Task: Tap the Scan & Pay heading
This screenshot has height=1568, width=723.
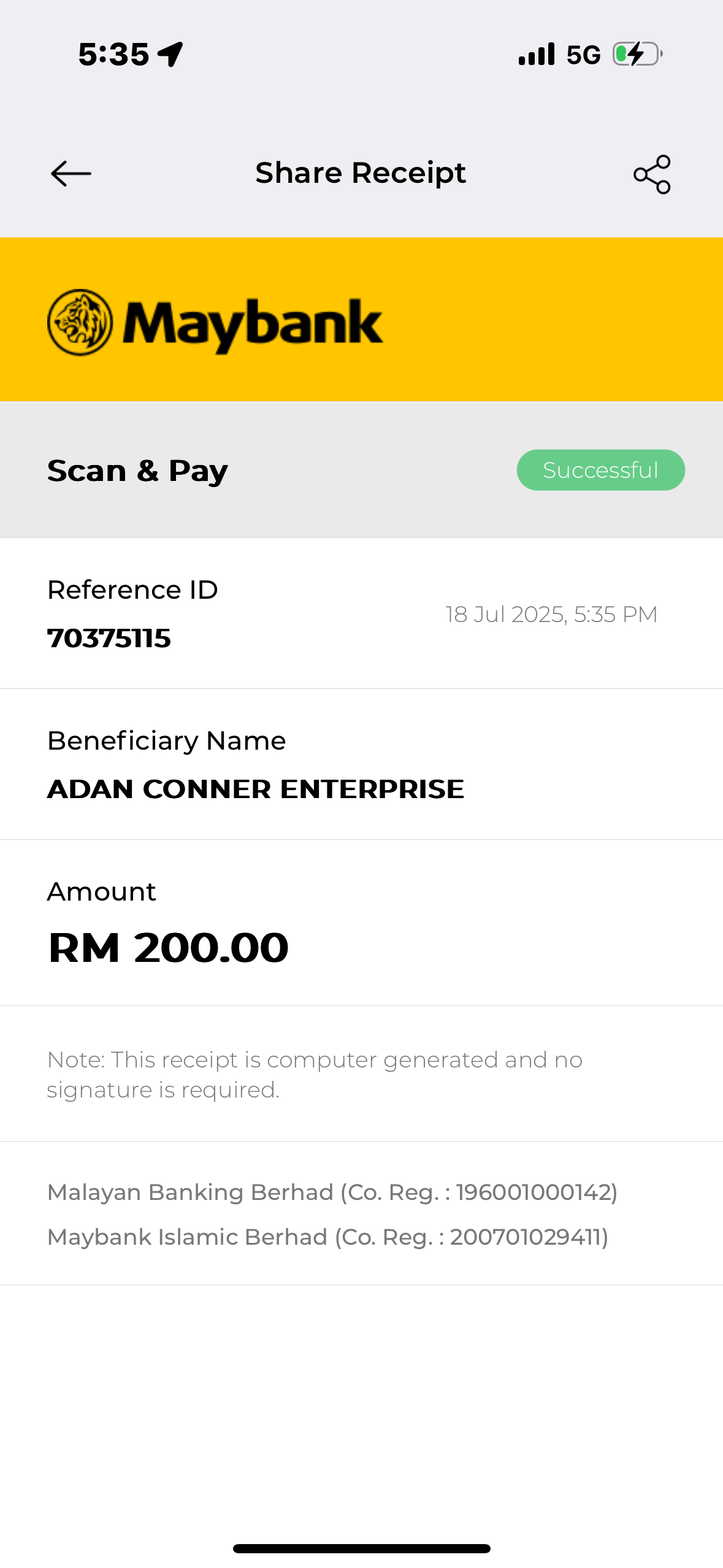Action: point(137,471)
